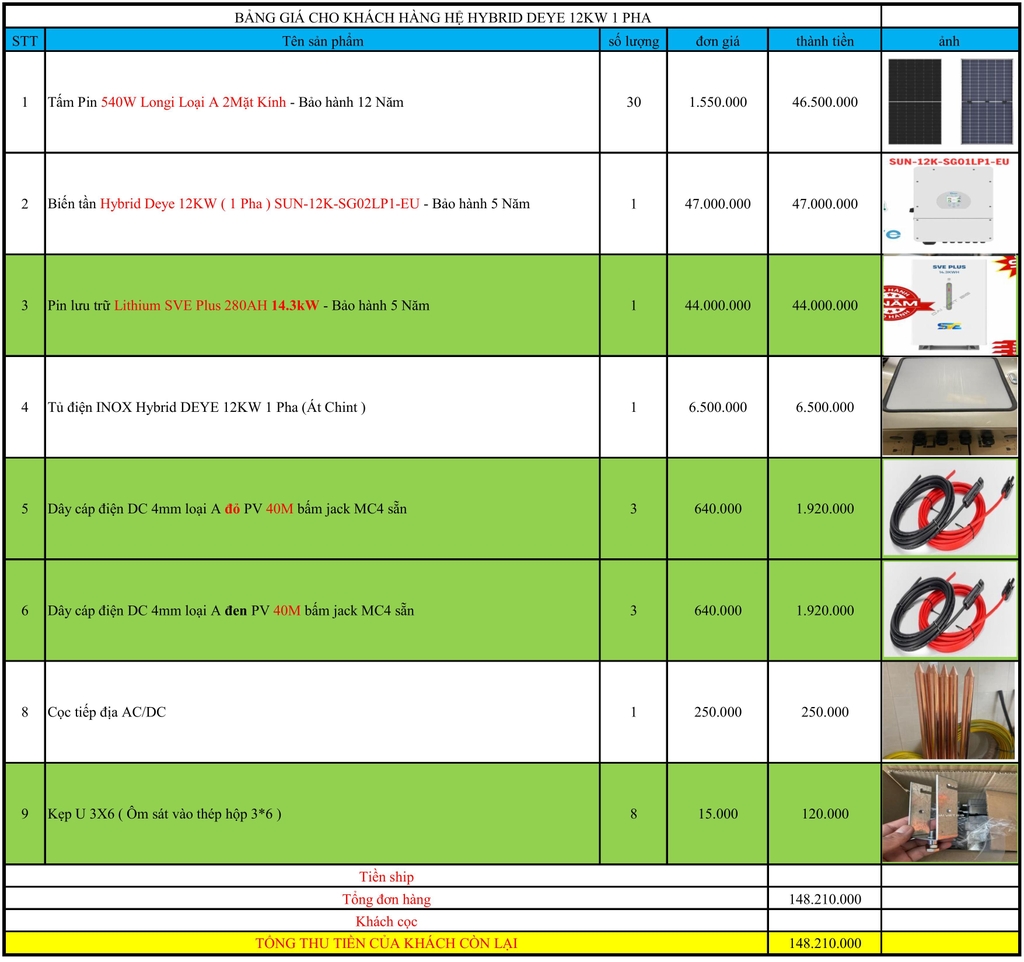Select quantity '3' in the black 'đen' cable row
Screen dimensions: 1024x962
pyautogui.click(x=633, y=610)
